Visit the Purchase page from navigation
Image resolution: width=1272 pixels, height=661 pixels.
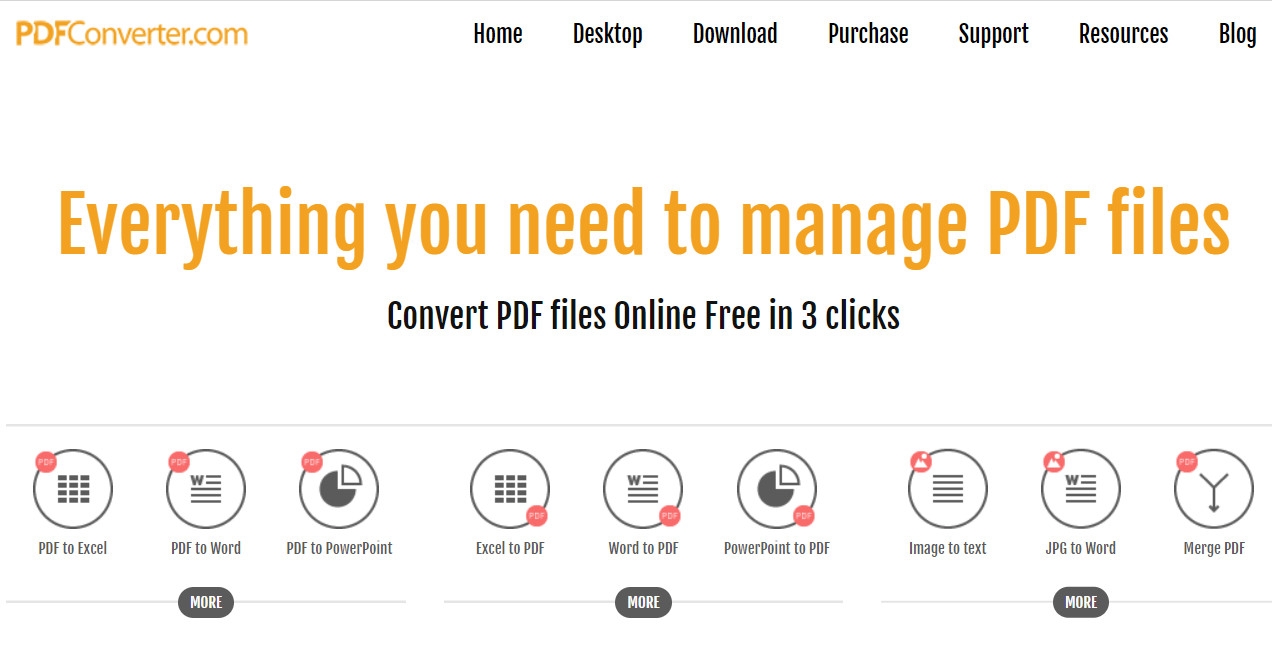(x=868, y=34)
